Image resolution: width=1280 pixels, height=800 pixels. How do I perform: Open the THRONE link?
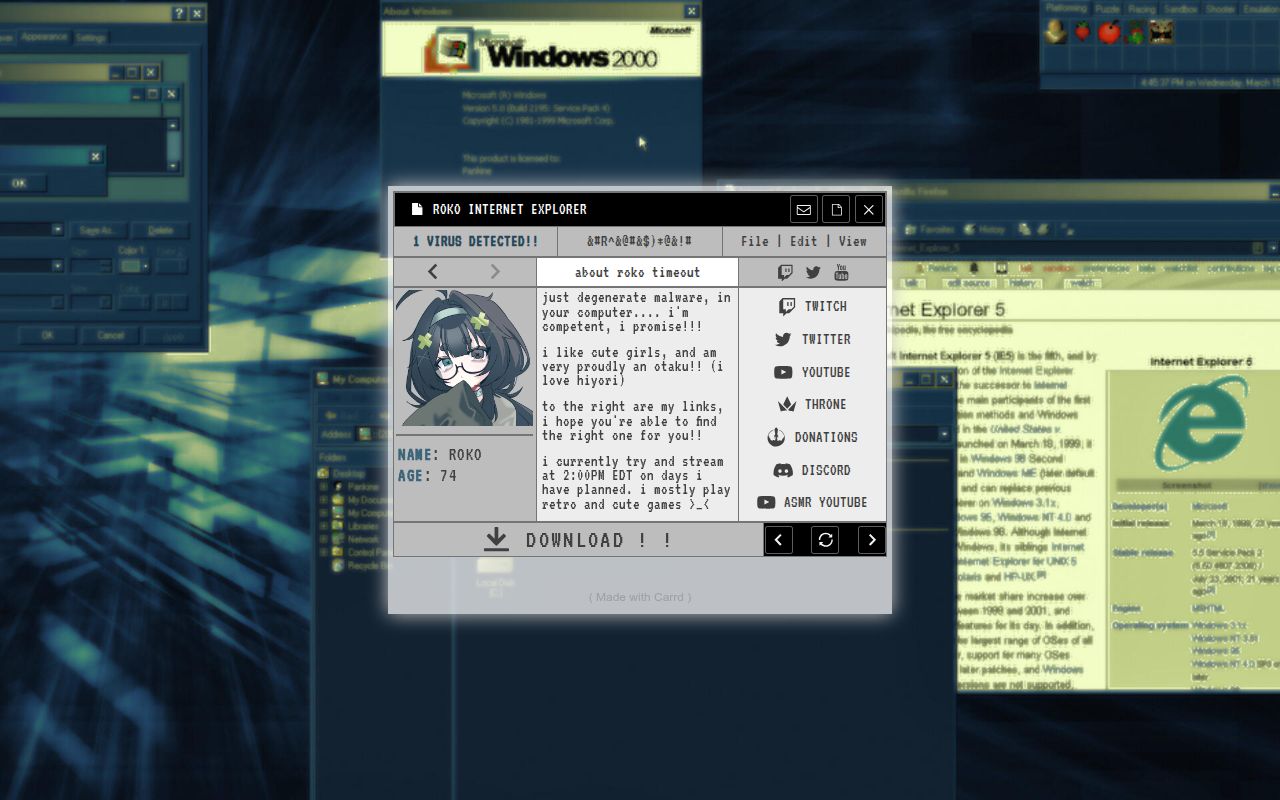(813, 404)
